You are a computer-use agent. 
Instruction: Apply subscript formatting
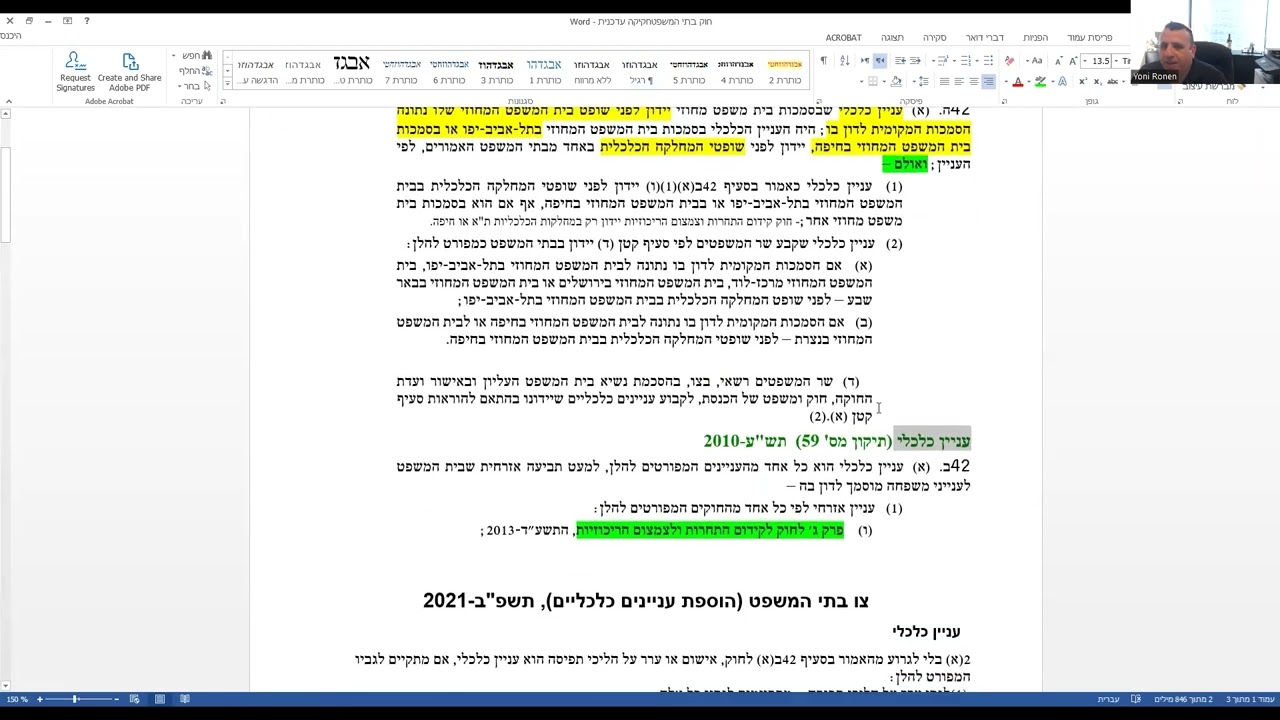tap(1098, 81)
